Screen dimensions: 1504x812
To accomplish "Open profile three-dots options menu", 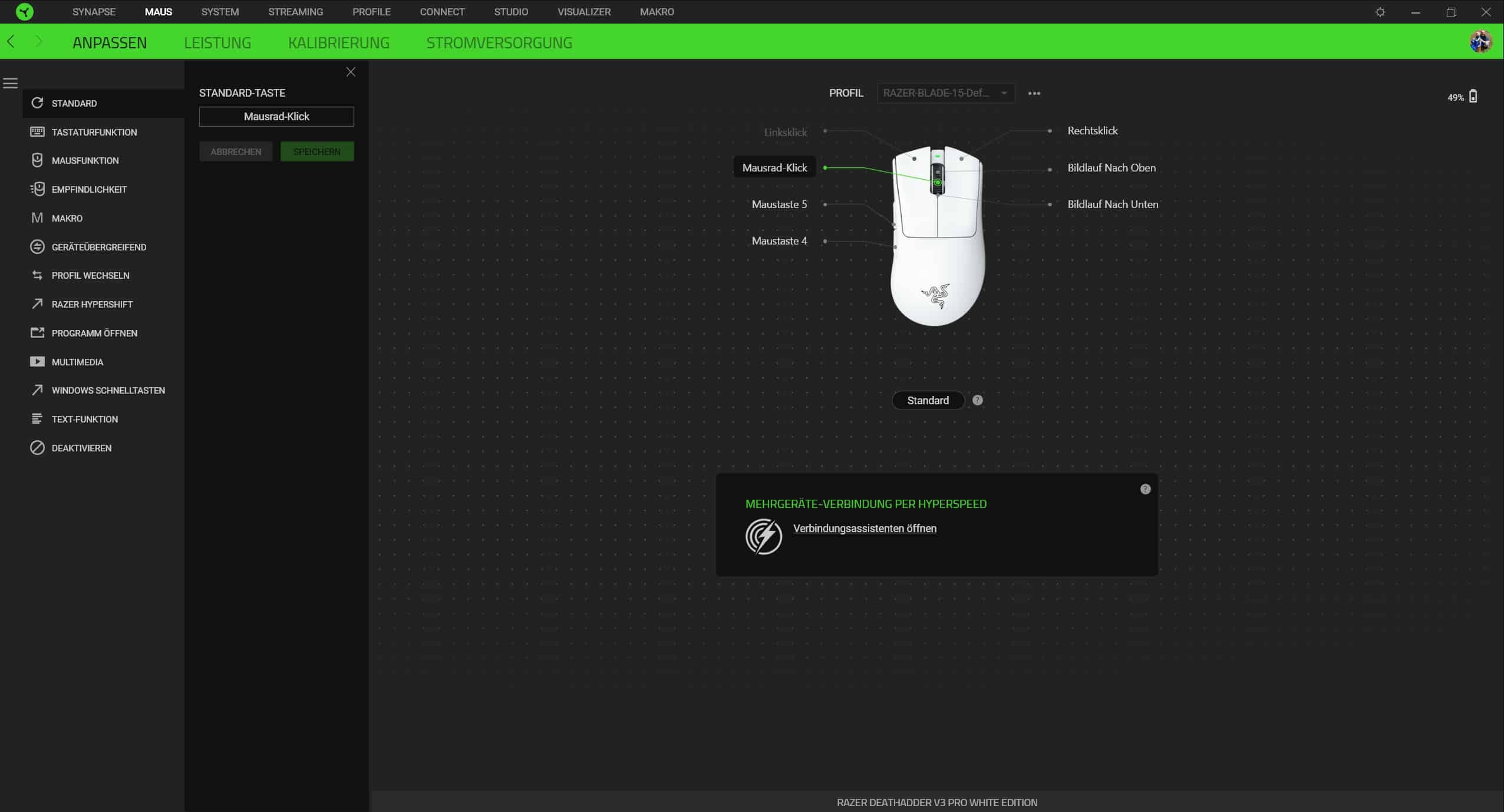I will pyautogui.click(x=1034, y=93).
